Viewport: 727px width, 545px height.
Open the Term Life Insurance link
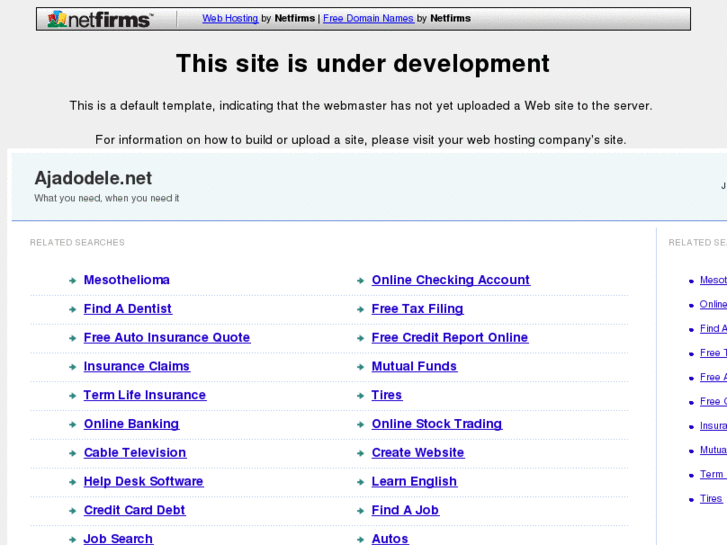[145, 395]
